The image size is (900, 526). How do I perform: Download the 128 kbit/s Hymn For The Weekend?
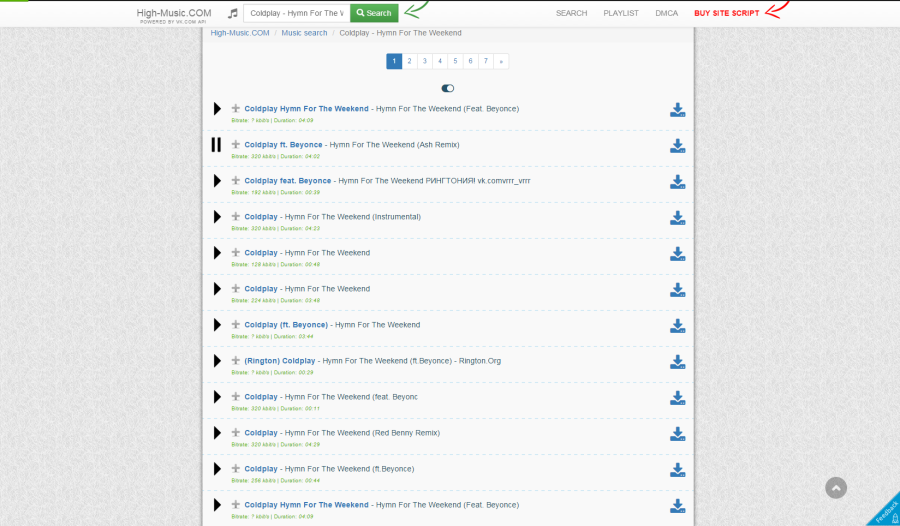[678, 254]
